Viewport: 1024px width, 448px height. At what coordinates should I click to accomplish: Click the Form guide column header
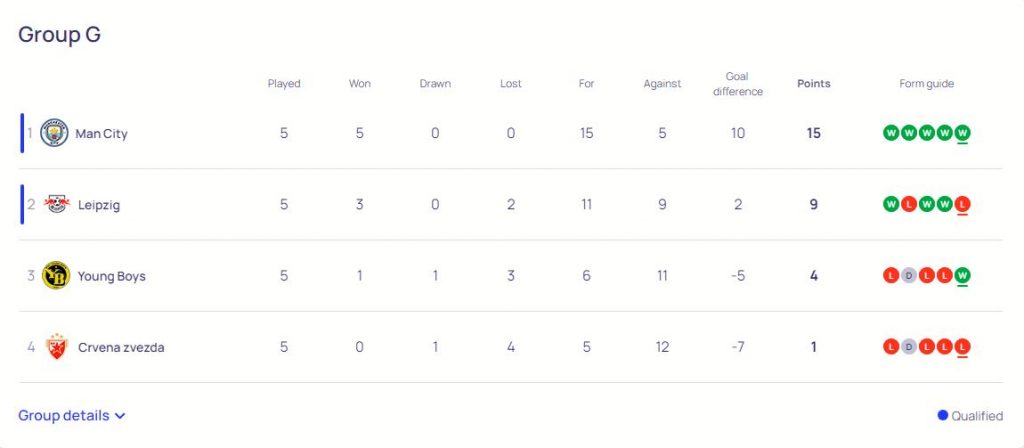[926, 84]
